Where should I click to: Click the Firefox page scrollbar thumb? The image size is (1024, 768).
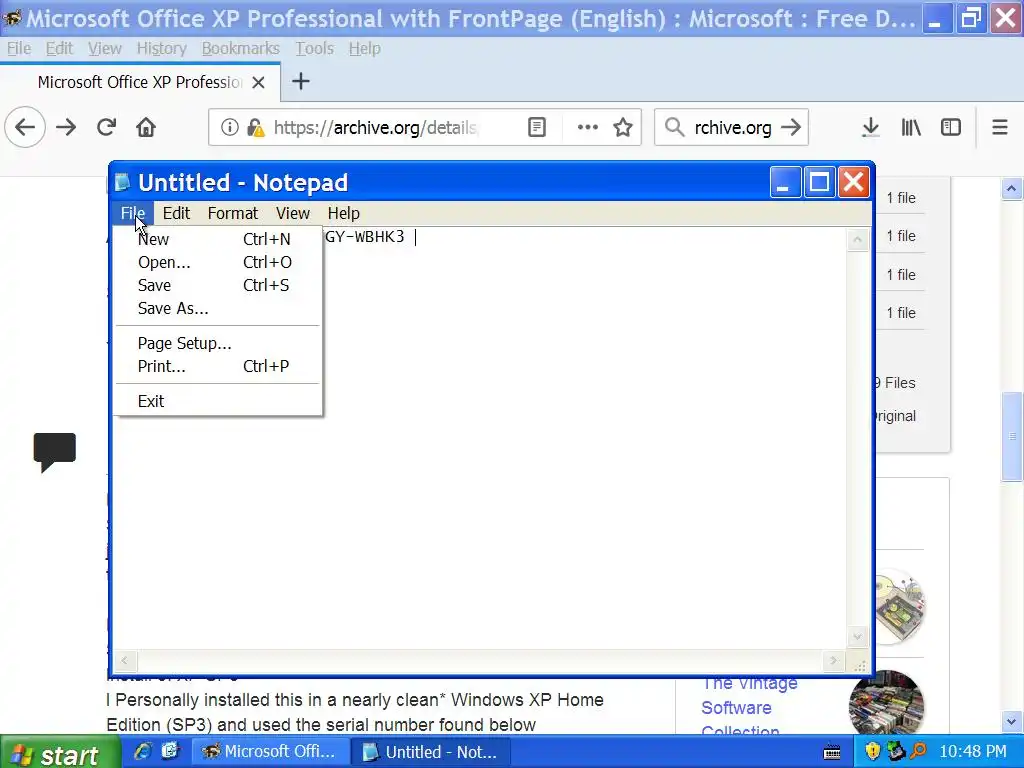point(1012,436)
